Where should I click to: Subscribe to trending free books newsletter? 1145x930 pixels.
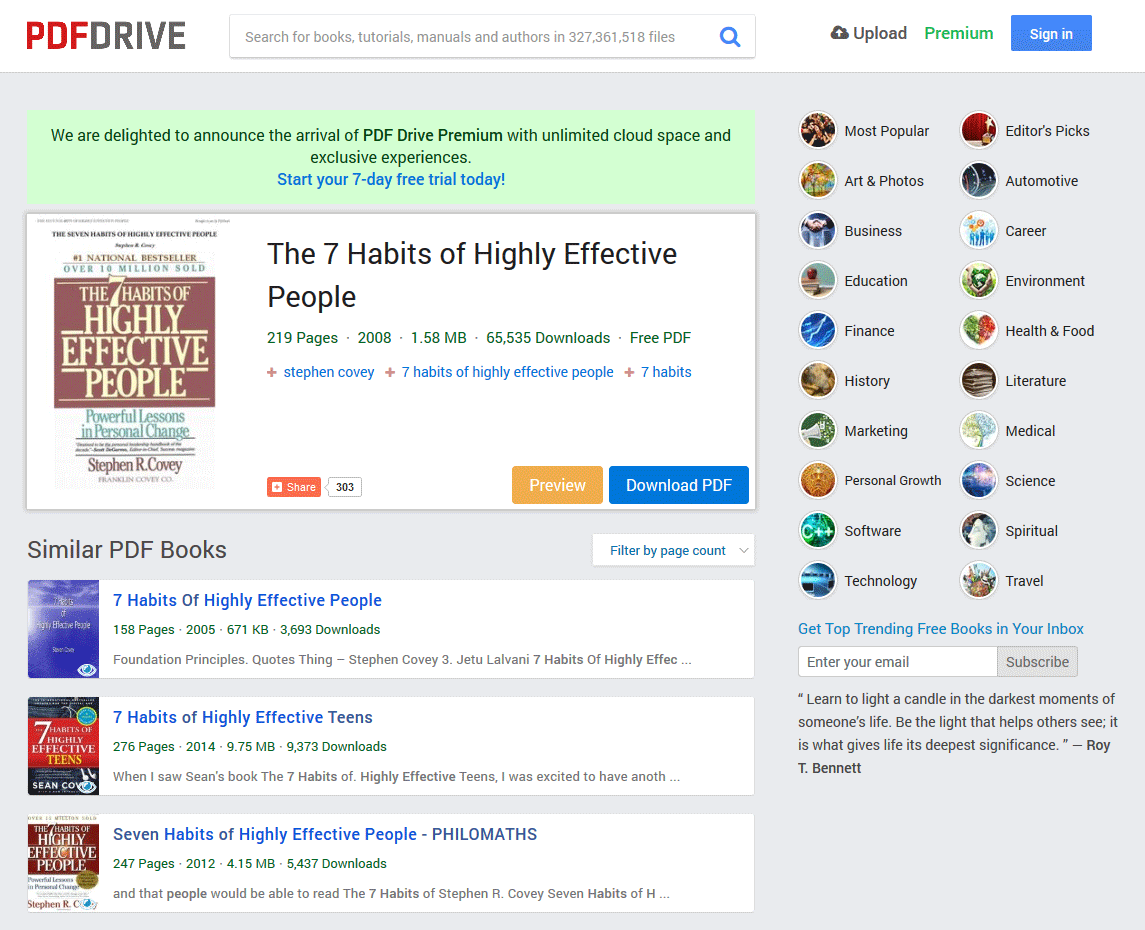pyautogui.click(x=1037, y=661)
